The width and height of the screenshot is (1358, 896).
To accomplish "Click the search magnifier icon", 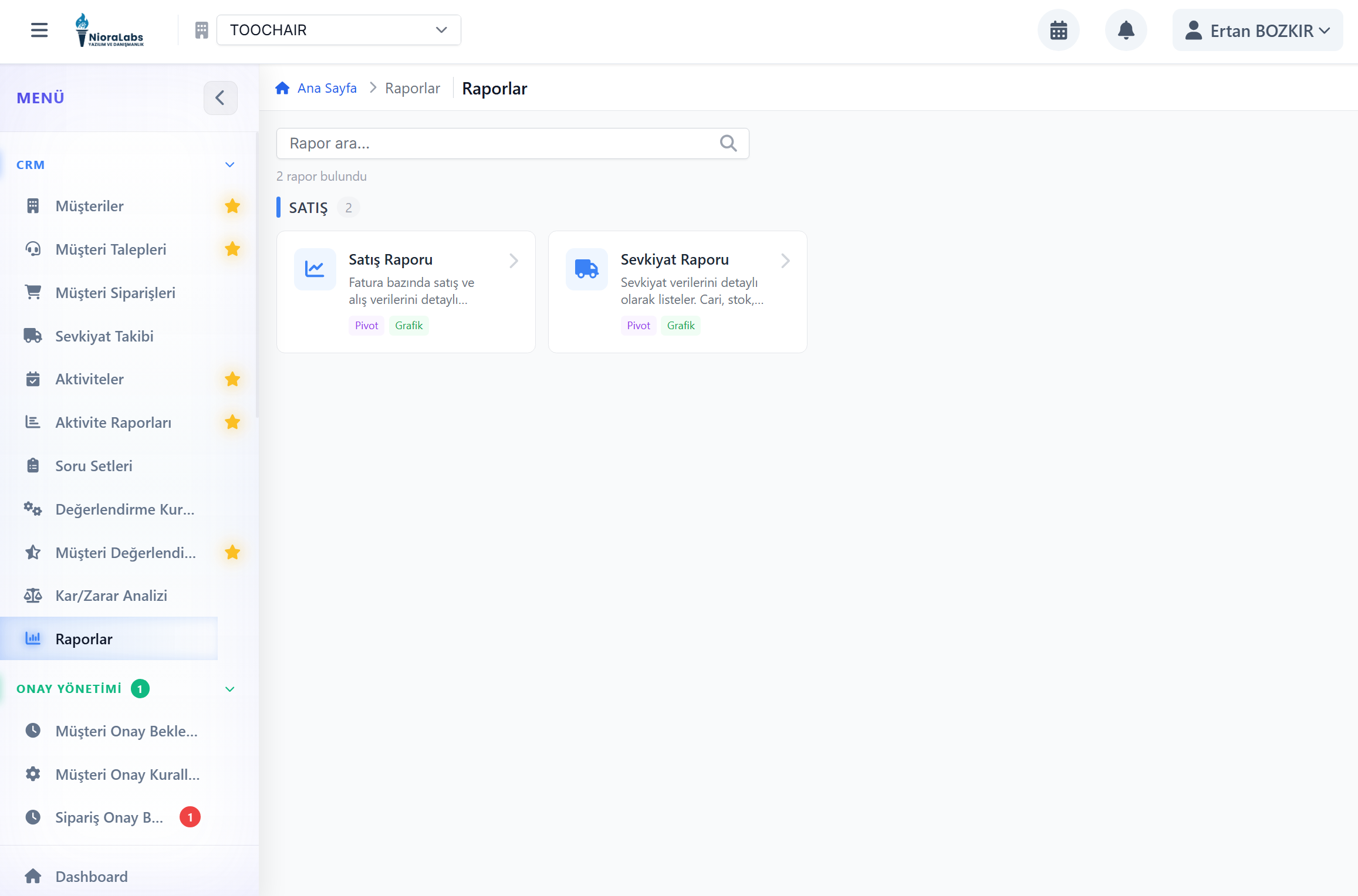I will 728,143.
